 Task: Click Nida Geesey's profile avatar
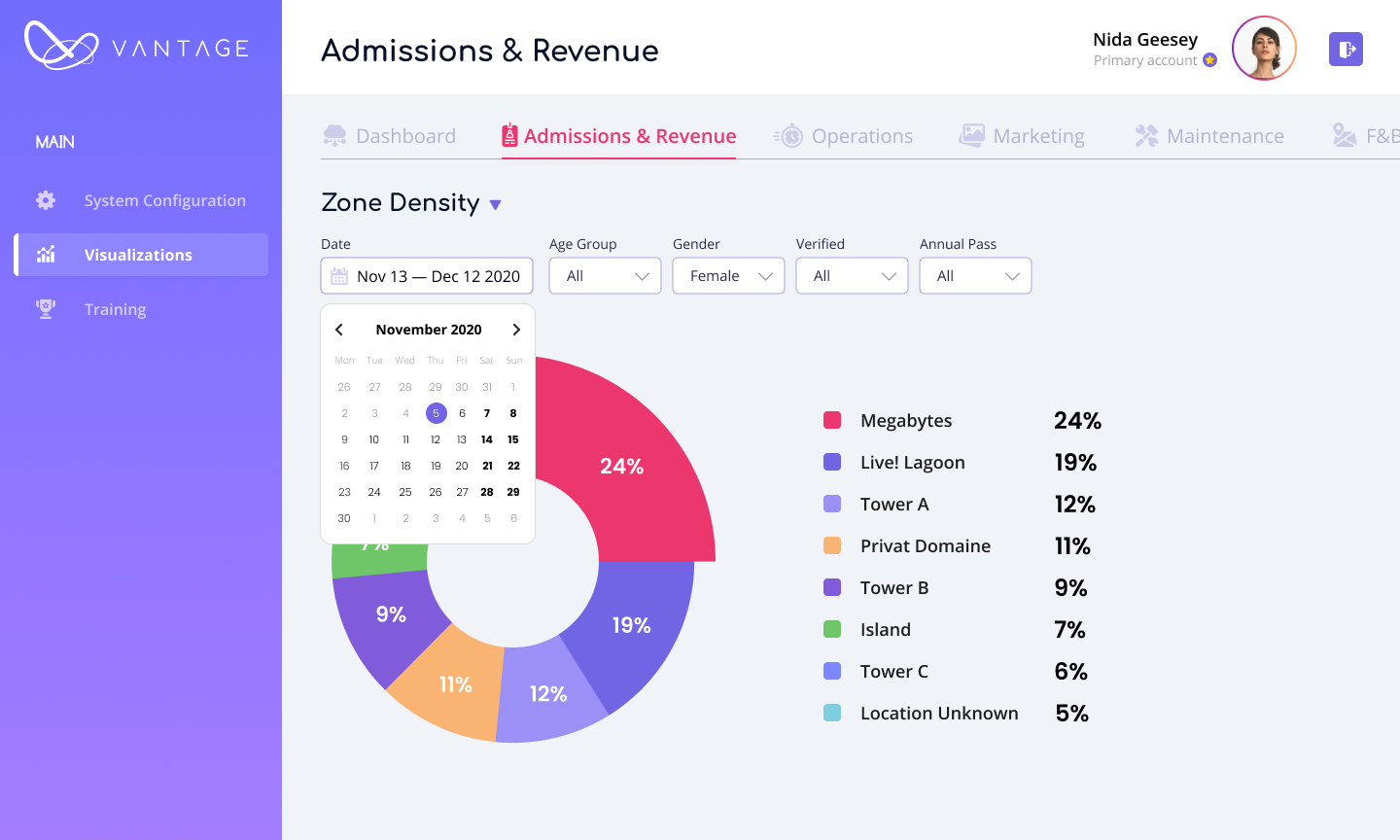[x=1264, y=49]
